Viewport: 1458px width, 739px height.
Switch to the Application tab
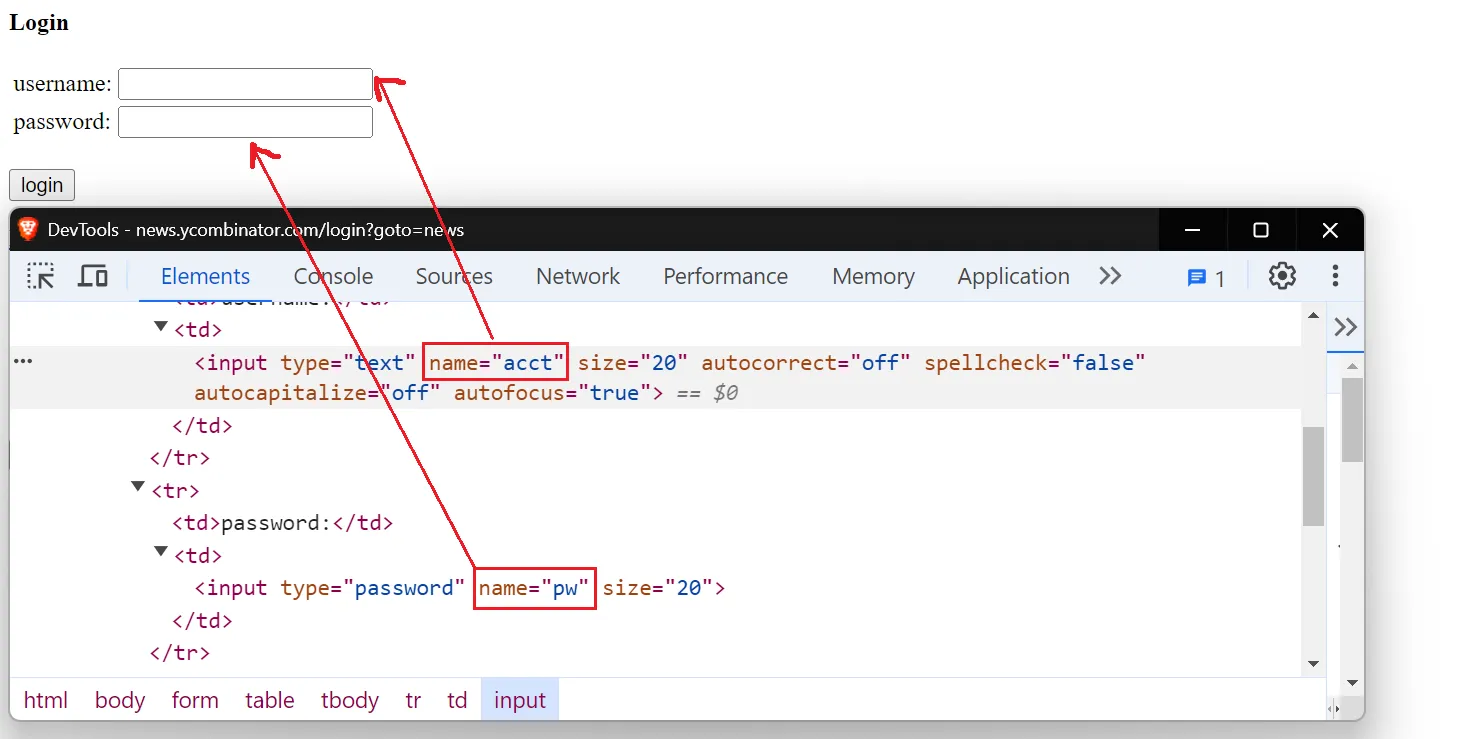(x=1013, y=277)
